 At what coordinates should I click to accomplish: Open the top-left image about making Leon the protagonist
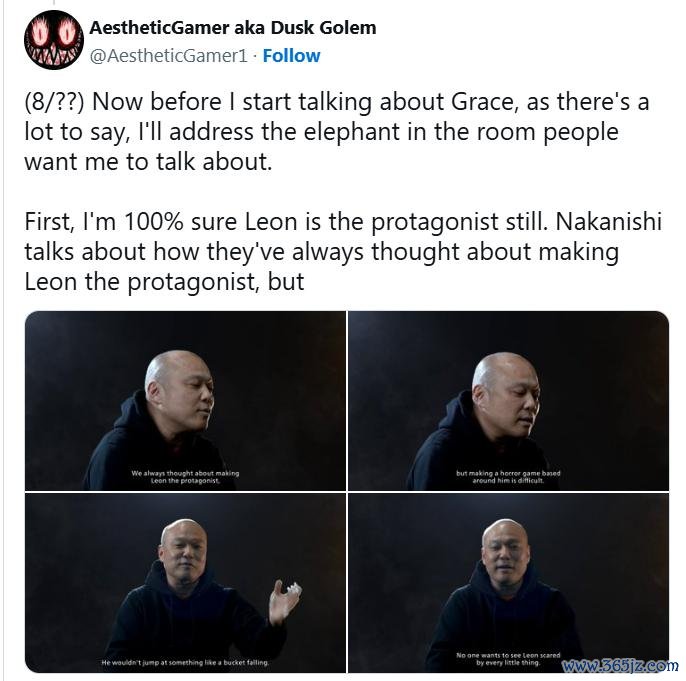pyautogui.click(x=186, y=401)
